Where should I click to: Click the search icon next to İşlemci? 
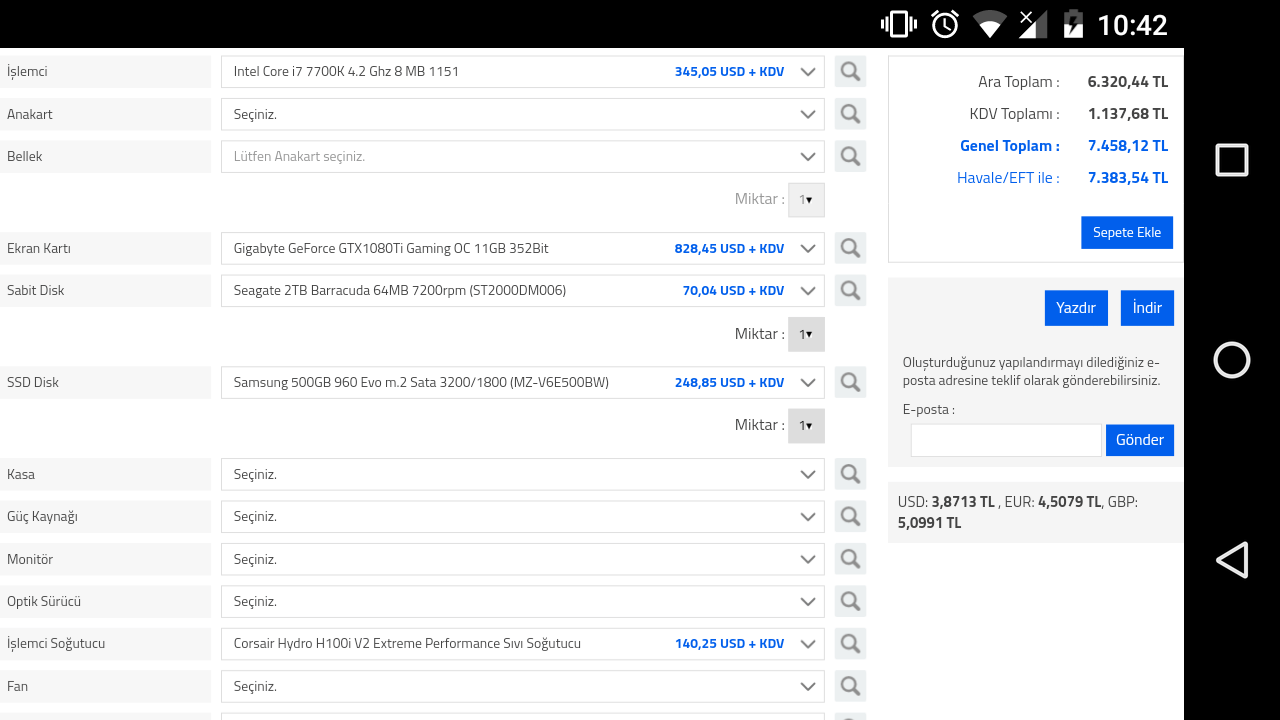pyautogui.click(x=850, y=71)
